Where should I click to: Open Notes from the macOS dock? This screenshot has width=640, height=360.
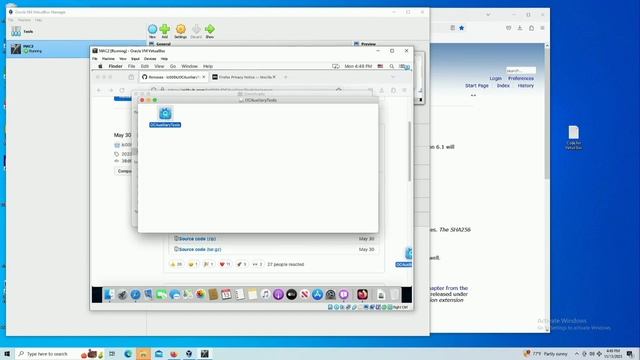coord(252,294)
